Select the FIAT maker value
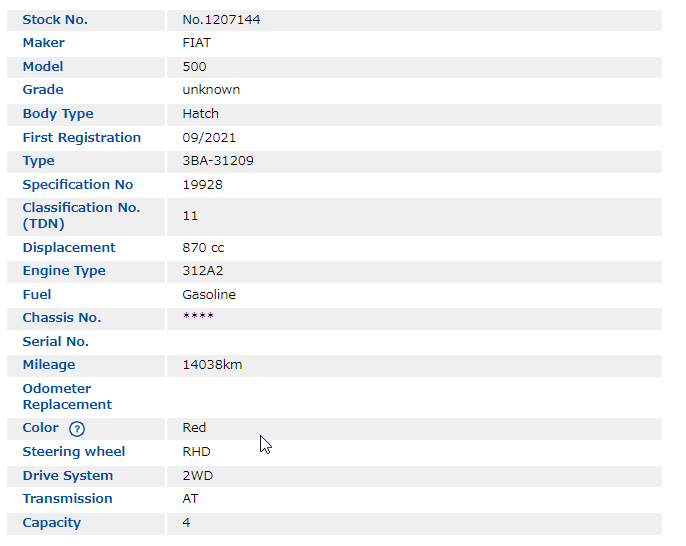This screenshot has width=686, height=546. [197, 43]
